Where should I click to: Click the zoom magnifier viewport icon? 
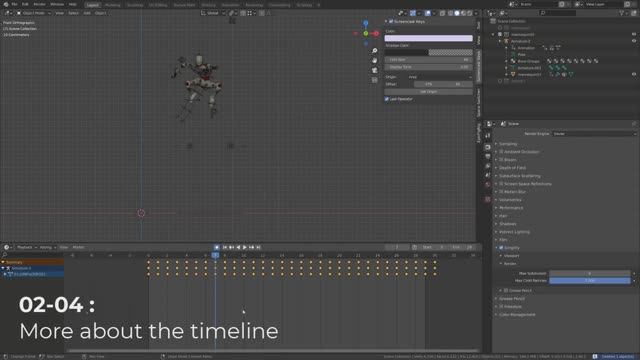point(375,51)
